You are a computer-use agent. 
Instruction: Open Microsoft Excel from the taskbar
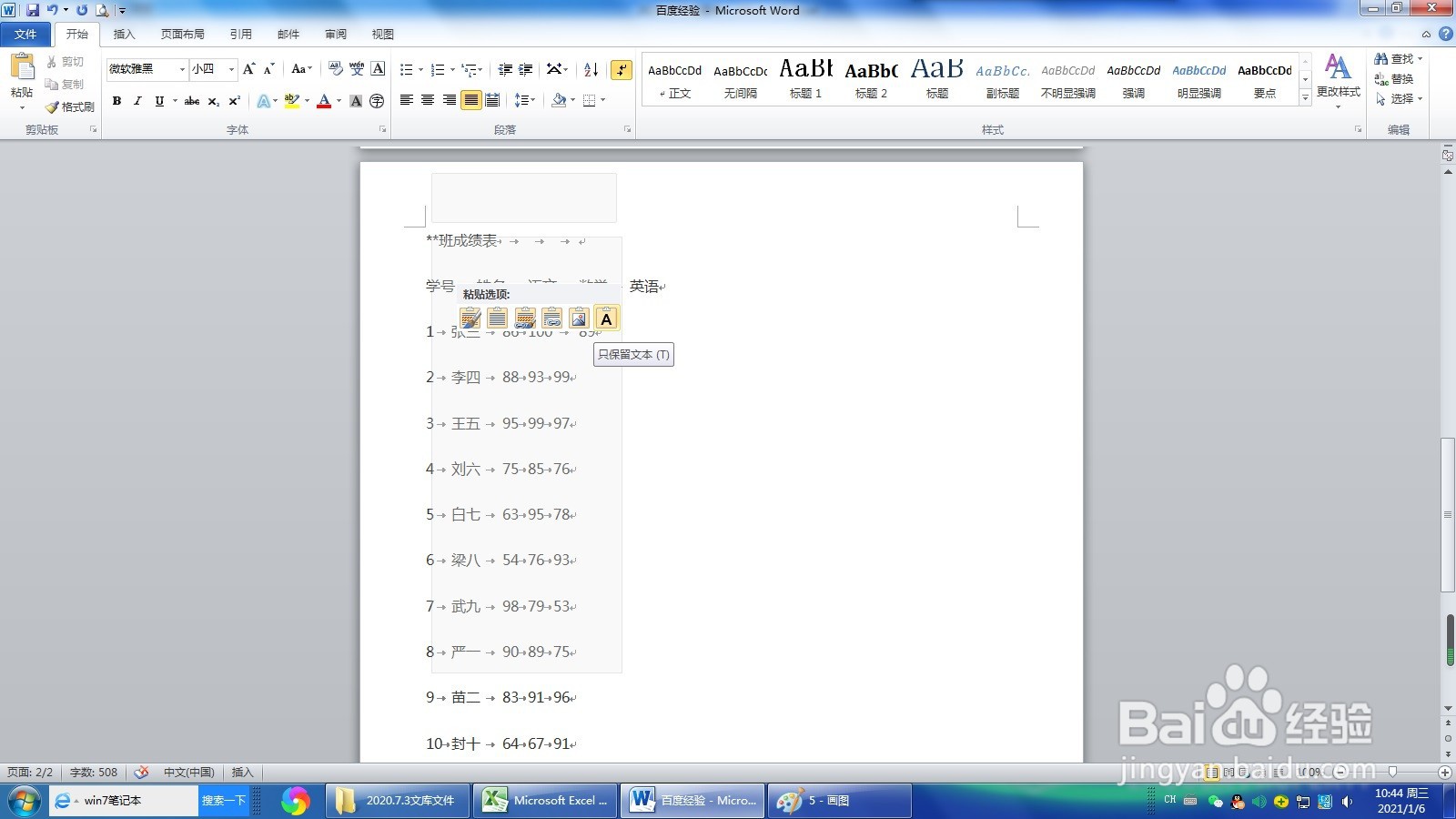click(546, 801)
